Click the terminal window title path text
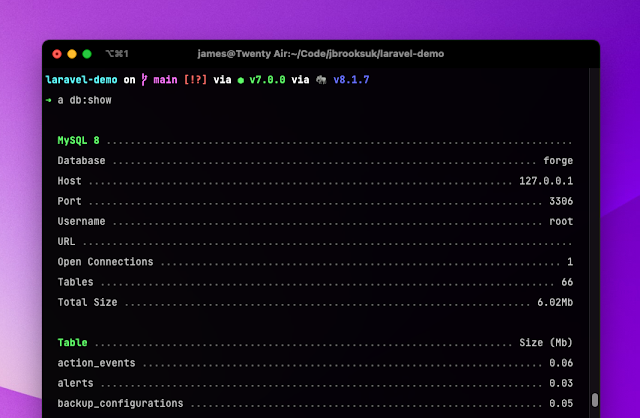Image resolution: width=640 pixels, height=418 pixels. [321, 53]
